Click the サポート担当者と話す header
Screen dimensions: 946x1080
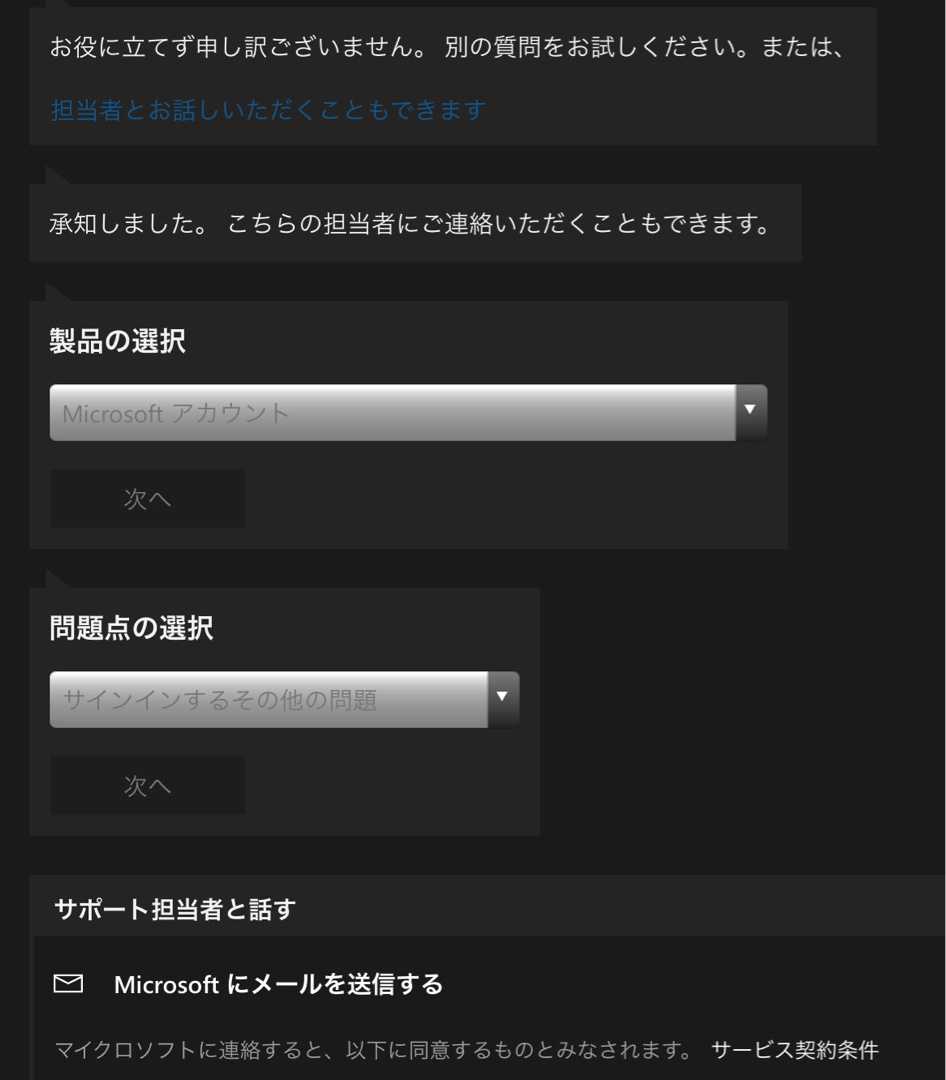[175, 909]
